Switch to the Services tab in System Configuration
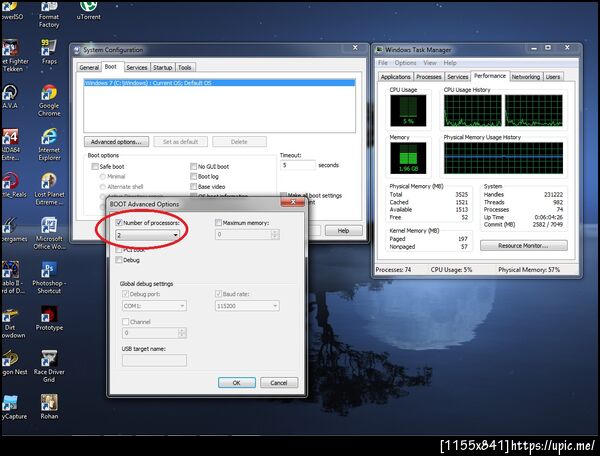Image resolution: width=600 pixels, height=456 pixels. tap(137, 67)
